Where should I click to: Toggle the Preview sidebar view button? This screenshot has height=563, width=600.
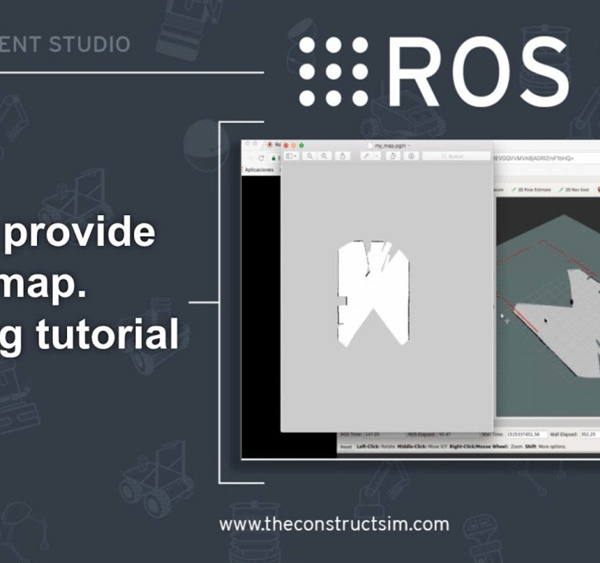(x=292, y=156)
